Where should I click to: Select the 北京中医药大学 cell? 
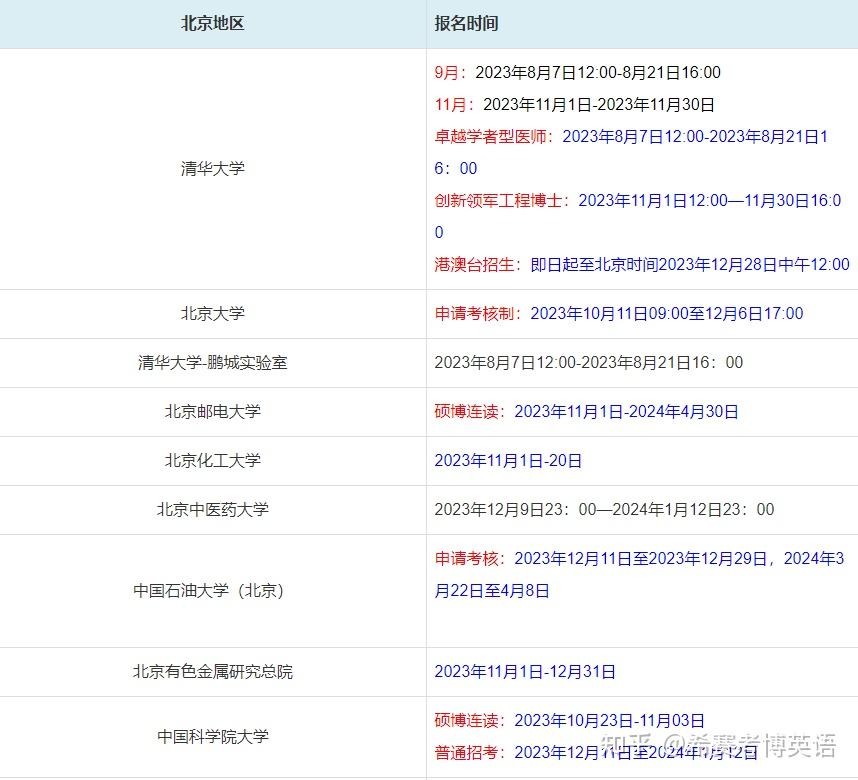coord(212,510)
